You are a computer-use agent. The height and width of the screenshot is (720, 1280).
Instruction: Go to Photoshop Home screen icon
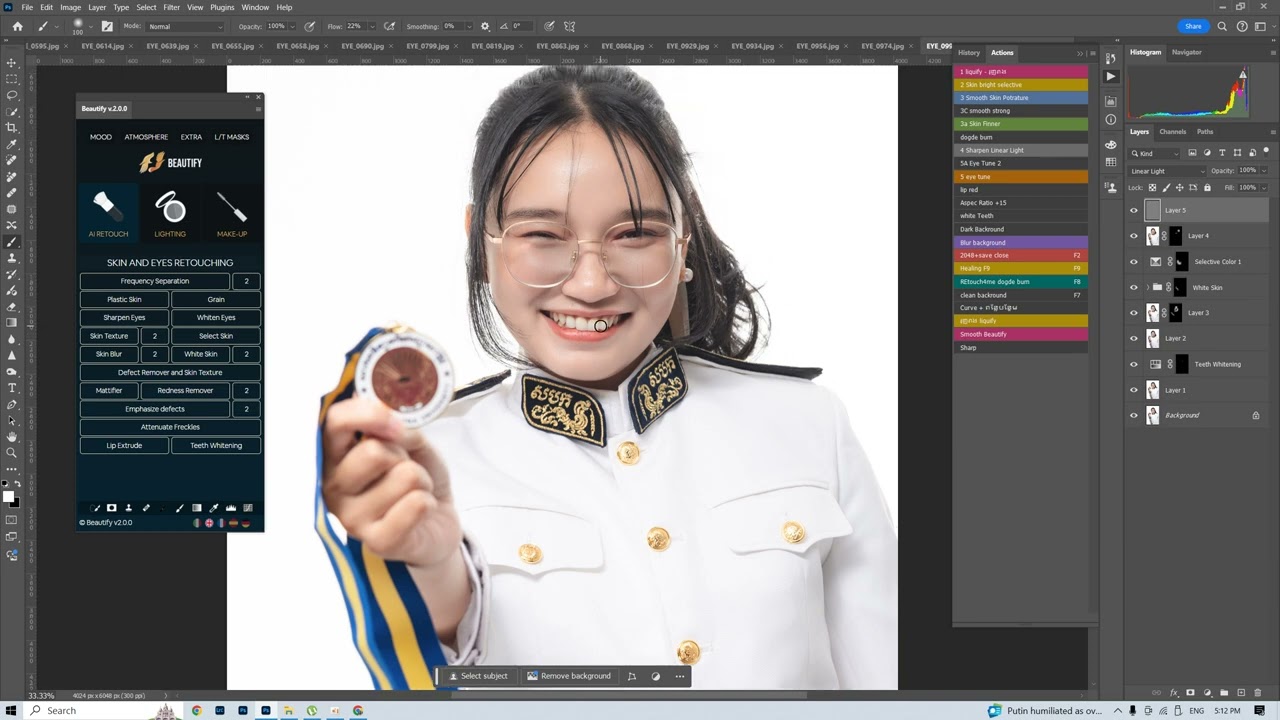pos(17,26)
